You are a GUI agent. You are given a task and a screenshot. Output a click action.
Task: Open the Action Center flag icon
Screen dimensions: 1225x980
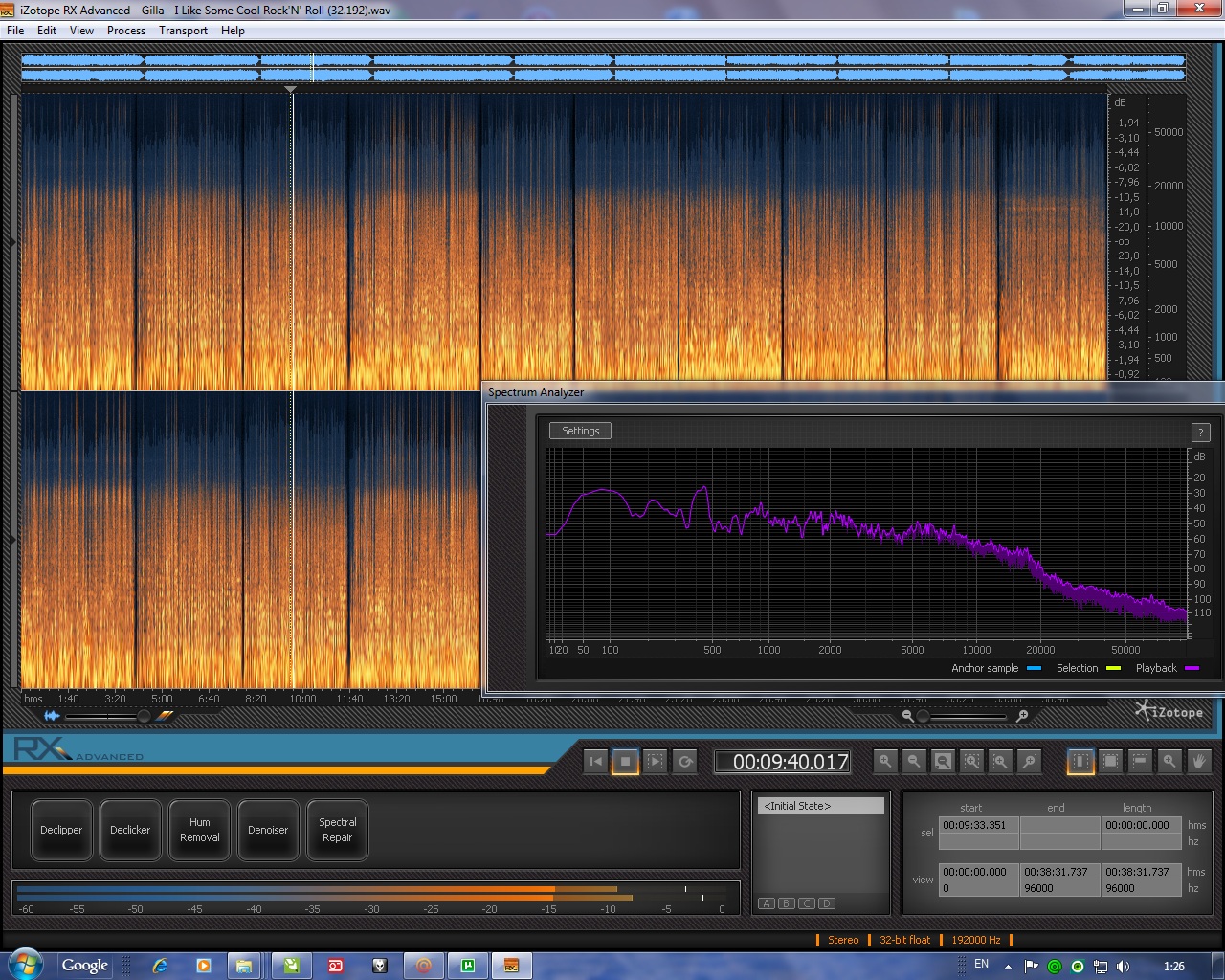click(1031, 966)
